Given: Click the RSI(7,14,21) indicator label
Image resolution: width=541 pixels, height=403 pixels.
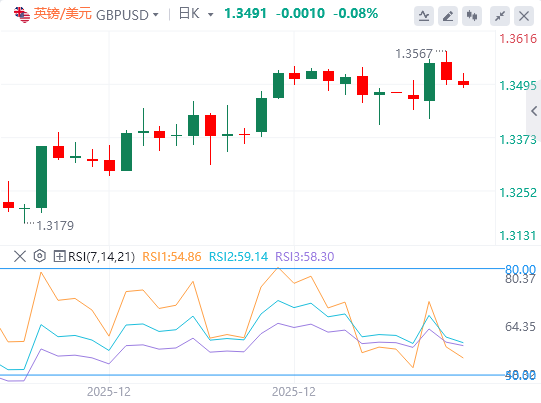Looking at the screenshot, I should click(x=101, y=257).
